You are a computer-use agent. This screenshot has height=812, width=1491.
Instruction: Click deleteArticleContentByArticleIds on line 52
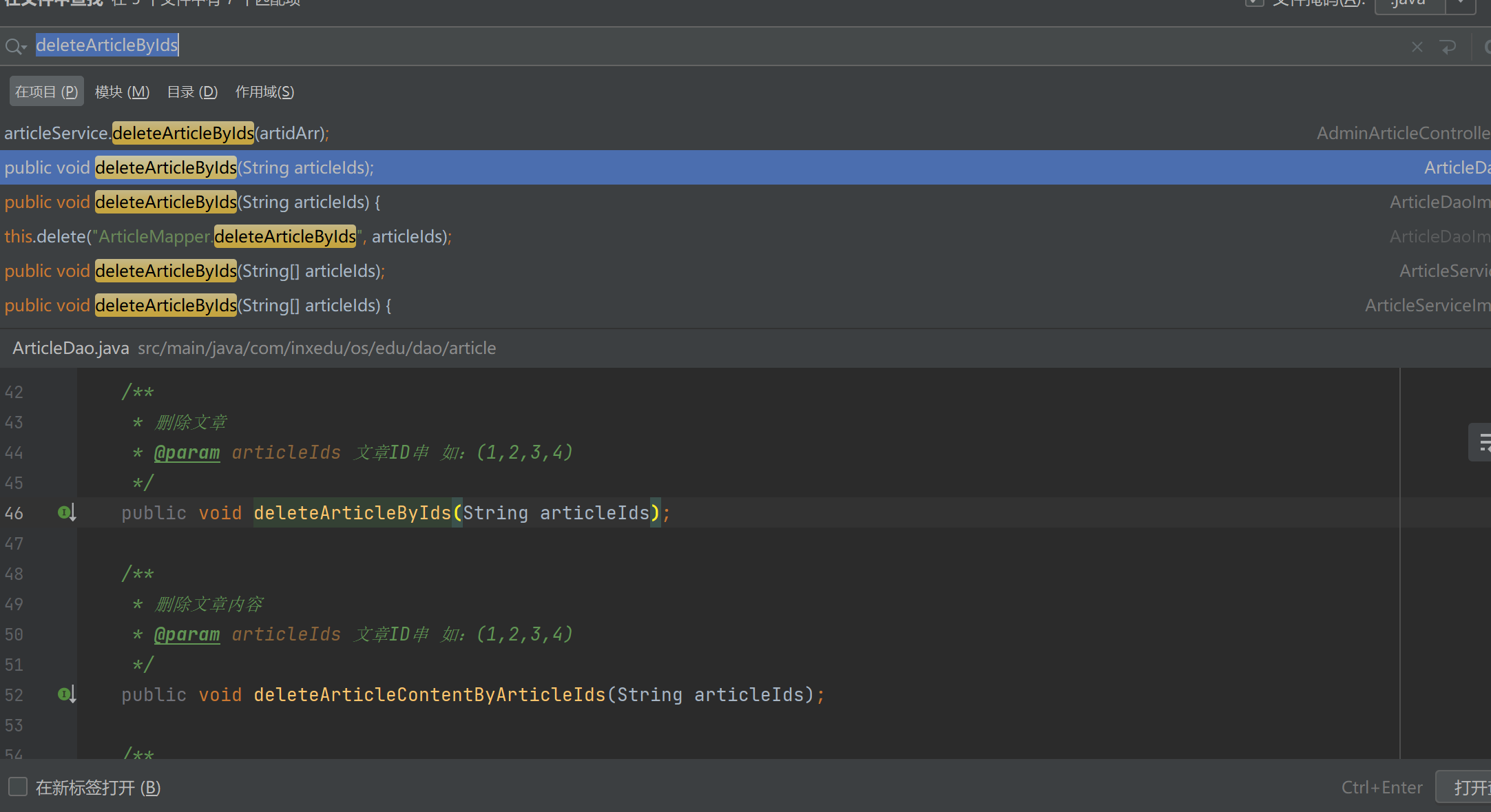[x=430, y=694]
